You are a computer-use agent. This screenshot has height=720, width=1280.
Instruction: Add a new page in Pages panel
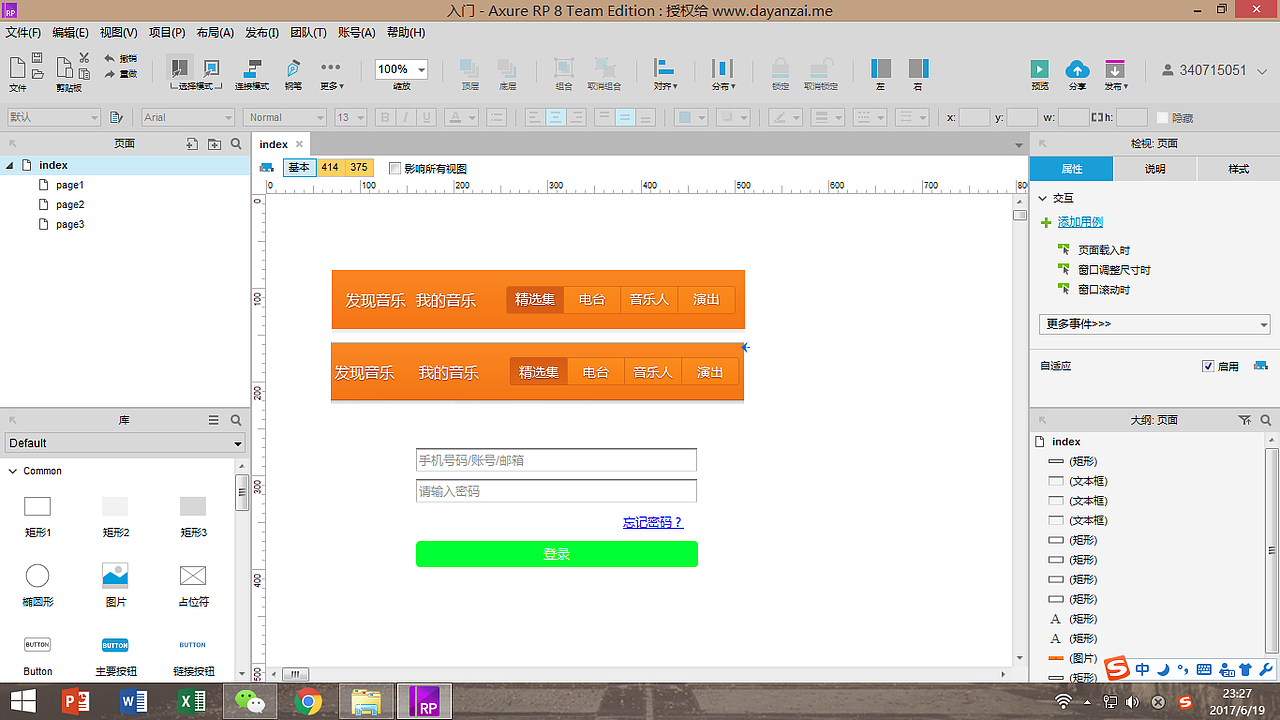tap(192, 144)
